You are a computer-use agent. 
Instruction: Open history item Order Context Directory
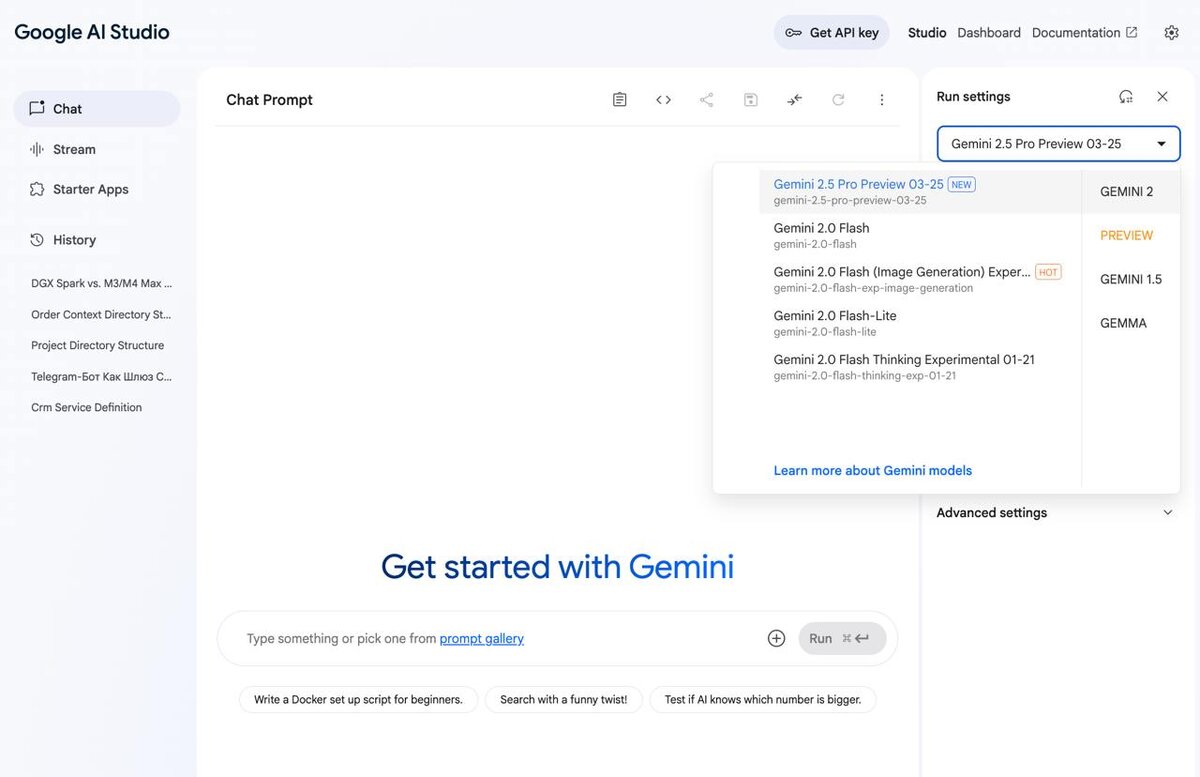[x=101, y=314]
